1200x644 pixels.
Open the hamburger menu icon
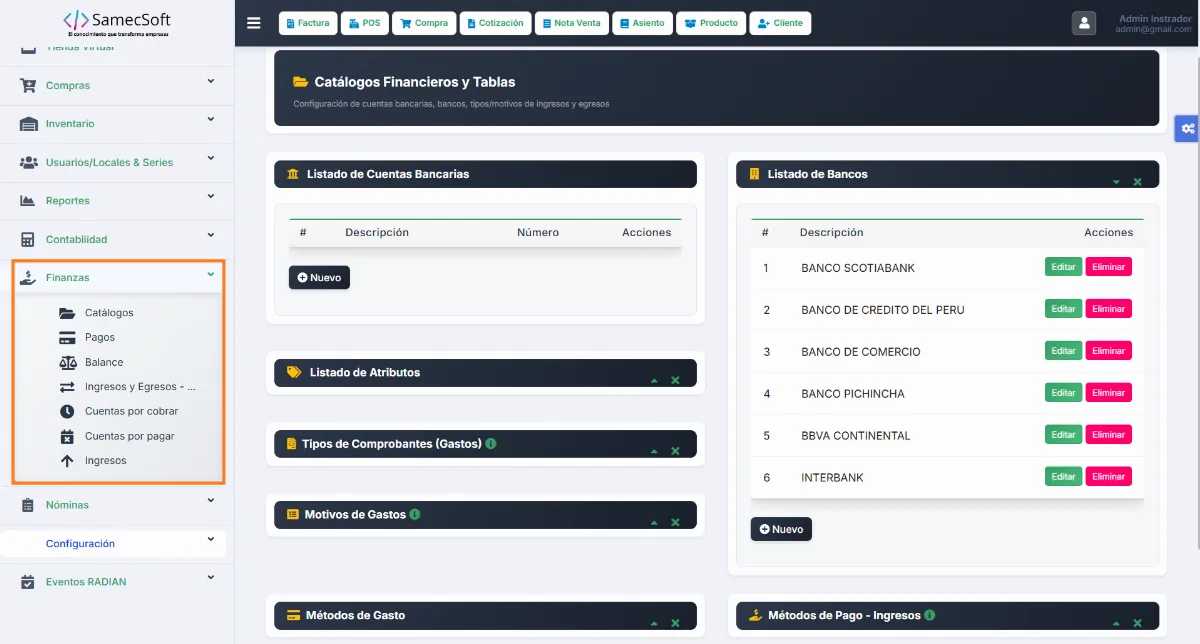253,23
